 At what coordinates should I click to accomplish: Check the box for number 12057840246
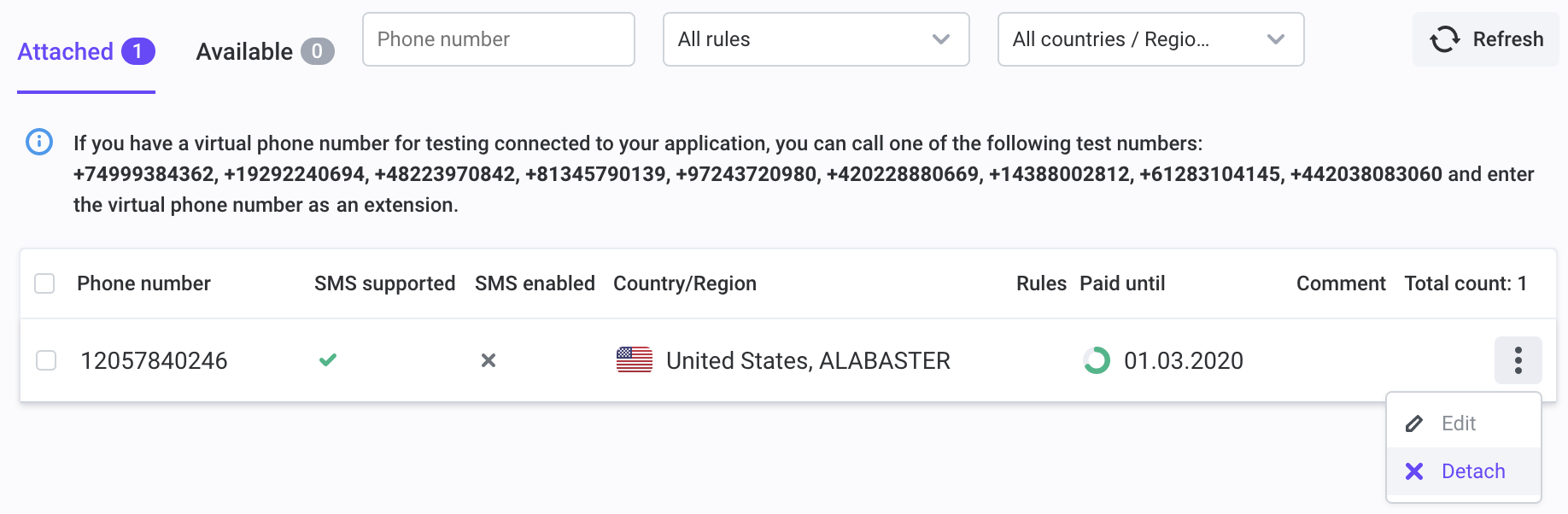click(46, 360)
